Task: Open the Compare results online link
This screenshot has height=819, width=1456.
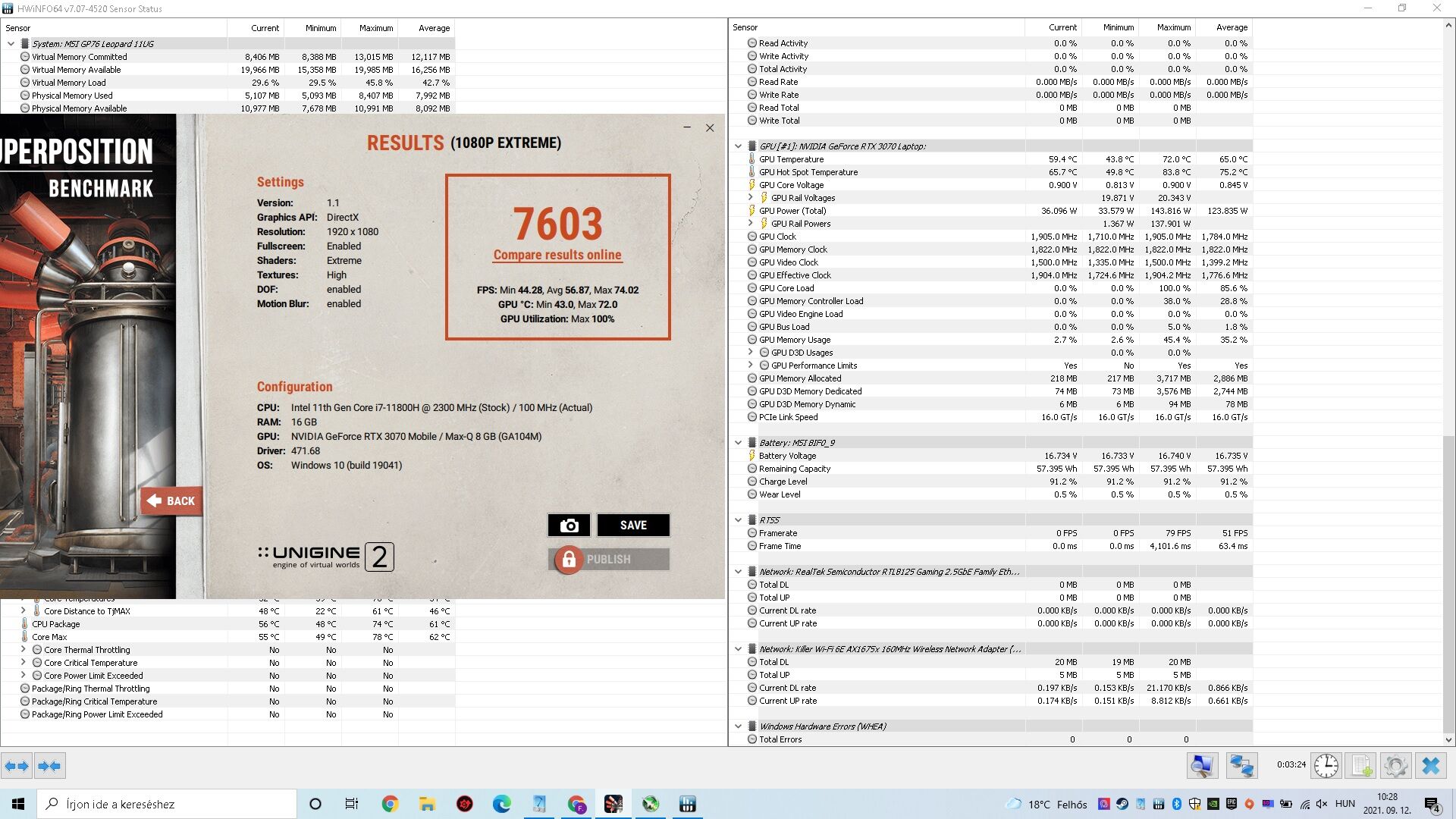Action: click(x=557, y=256)
